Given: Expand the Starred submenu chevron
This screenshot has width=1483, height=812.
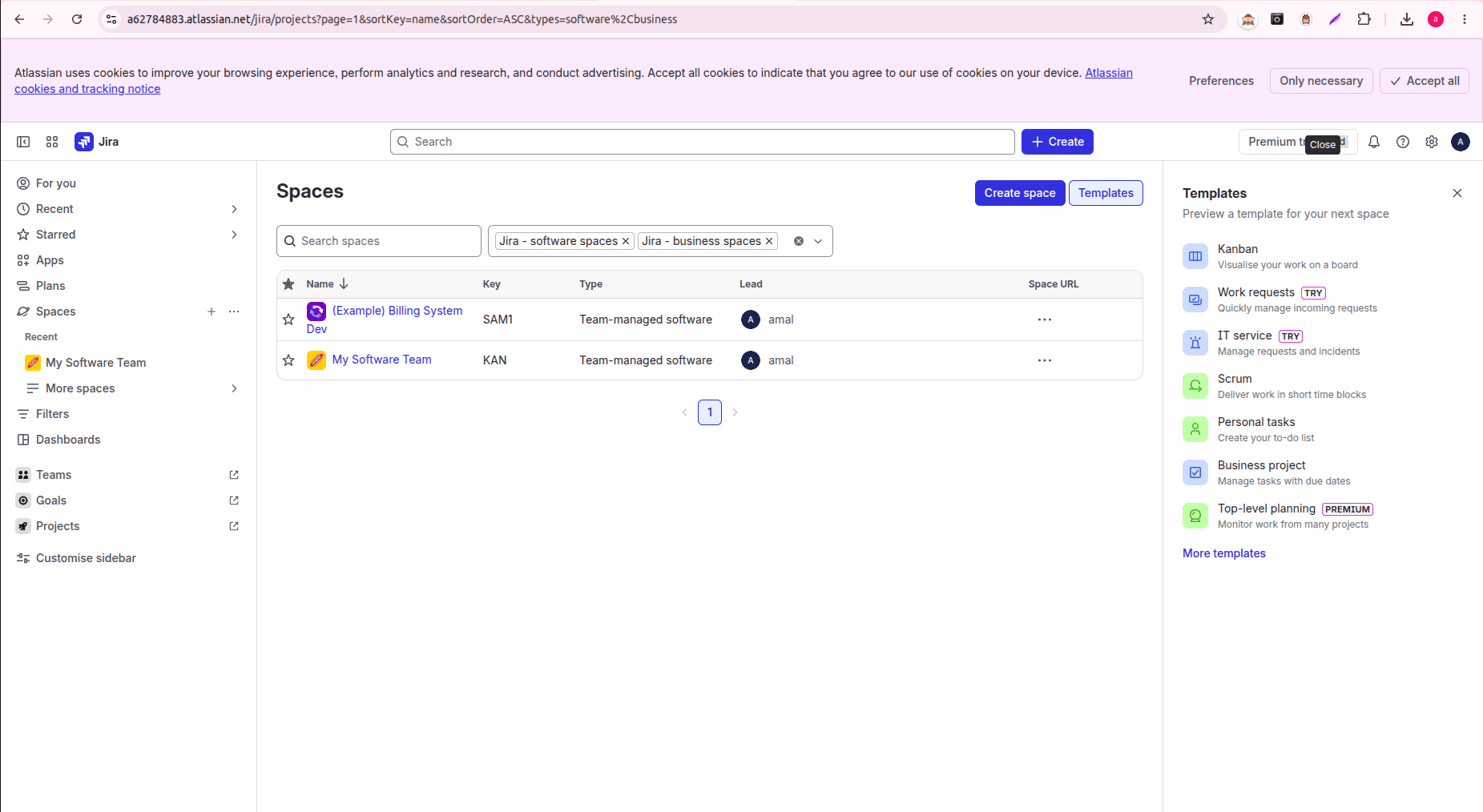Looking at the screenshot, I should pos(234,235).
